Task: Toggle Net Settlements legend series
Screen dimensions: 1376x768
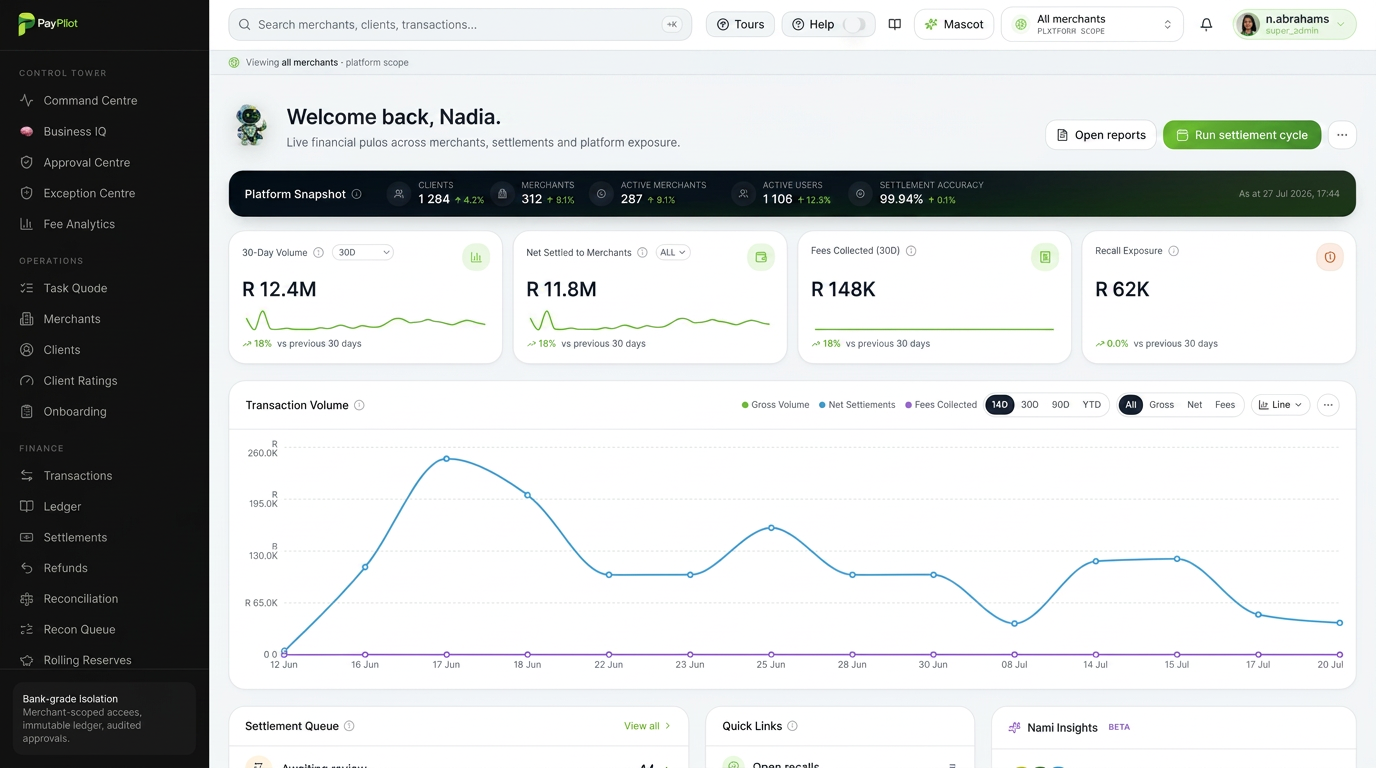Action: click(857, 405)
